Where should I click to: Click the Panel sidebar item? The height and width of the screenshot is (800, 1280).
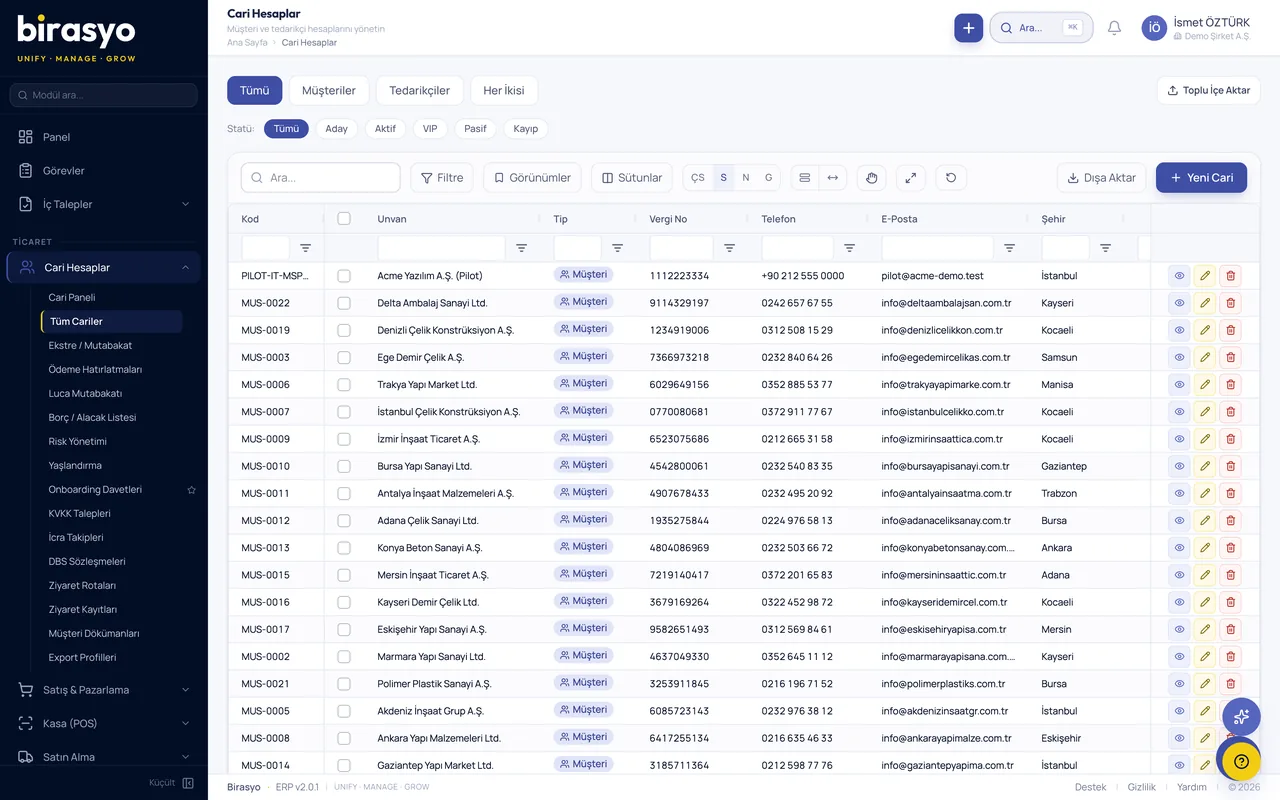104,137
